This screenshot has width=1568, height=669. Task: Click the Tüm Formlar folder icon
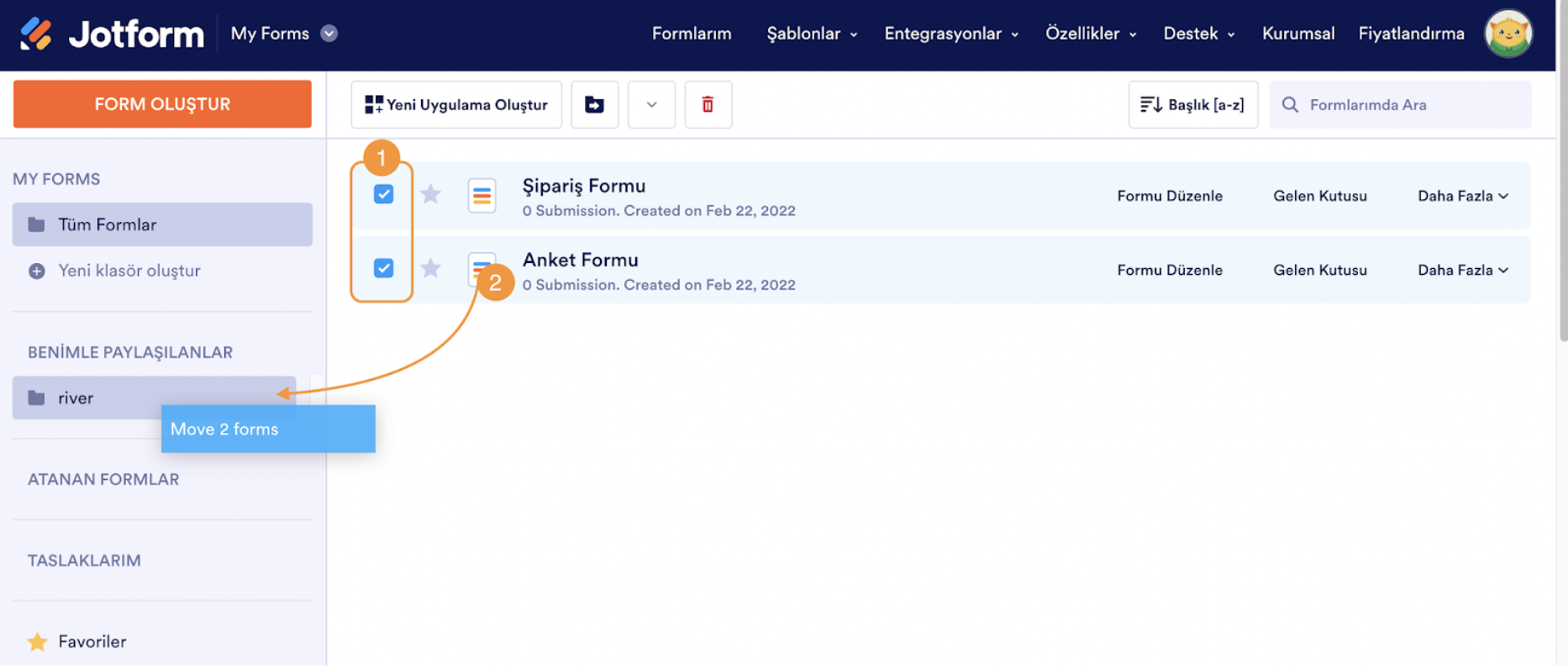pos(37,224)
